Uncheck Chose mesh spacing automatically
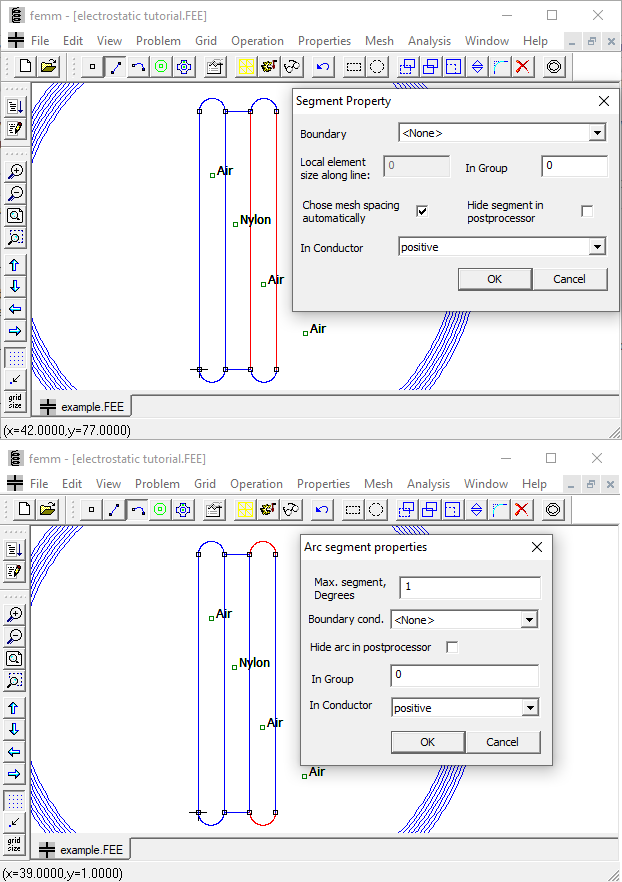Image resolution: width=622 pixels, height=882 pixels. 422,211
